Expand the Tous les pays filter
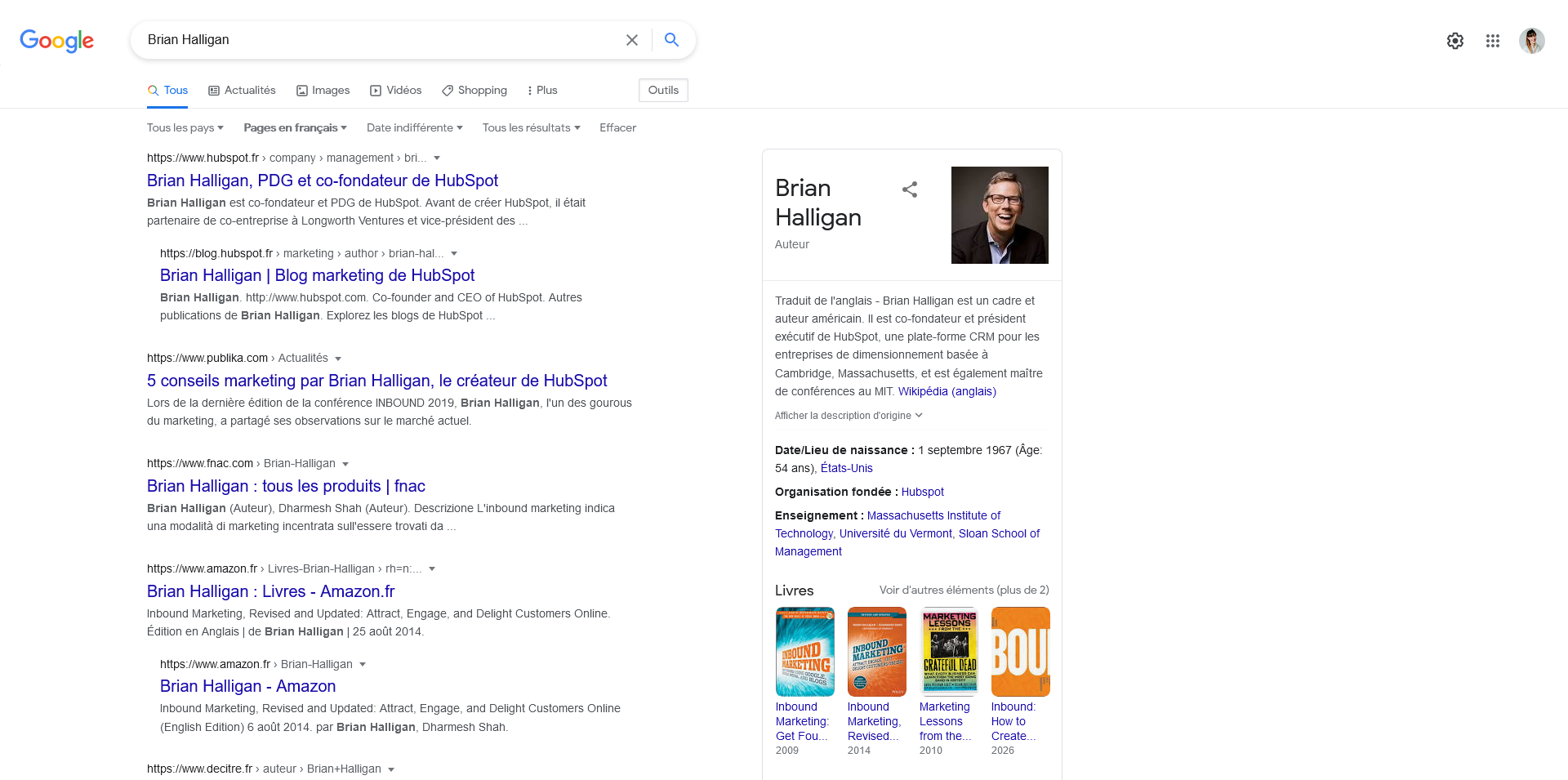1568x780 pixels. [185, 128]
